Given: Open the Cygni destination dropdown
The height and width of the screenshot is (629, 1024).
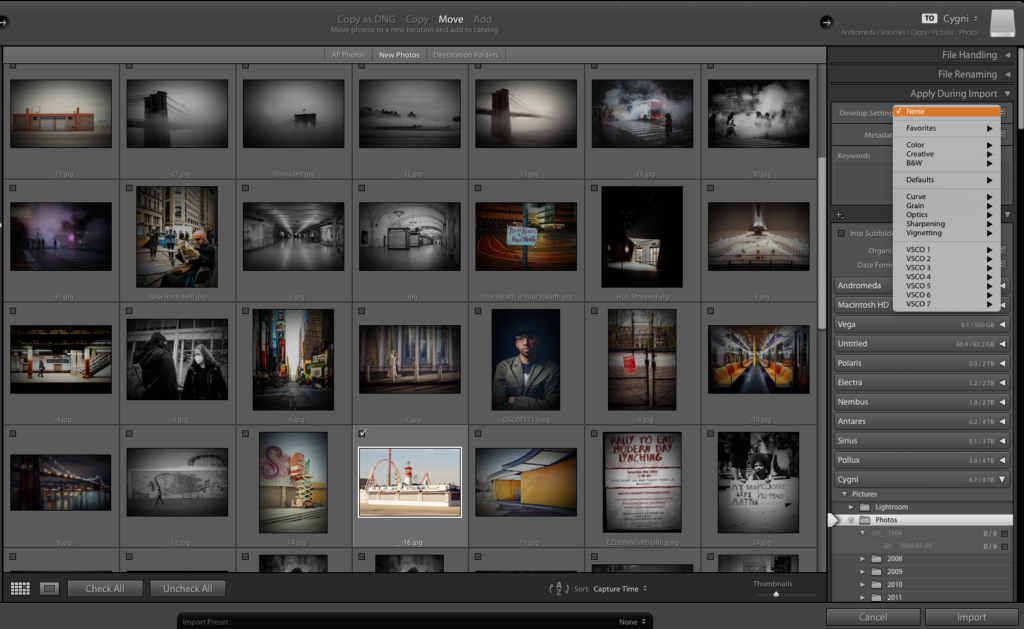Looking at the screenshot, I should pyautogui.click(x=961, y=18).
